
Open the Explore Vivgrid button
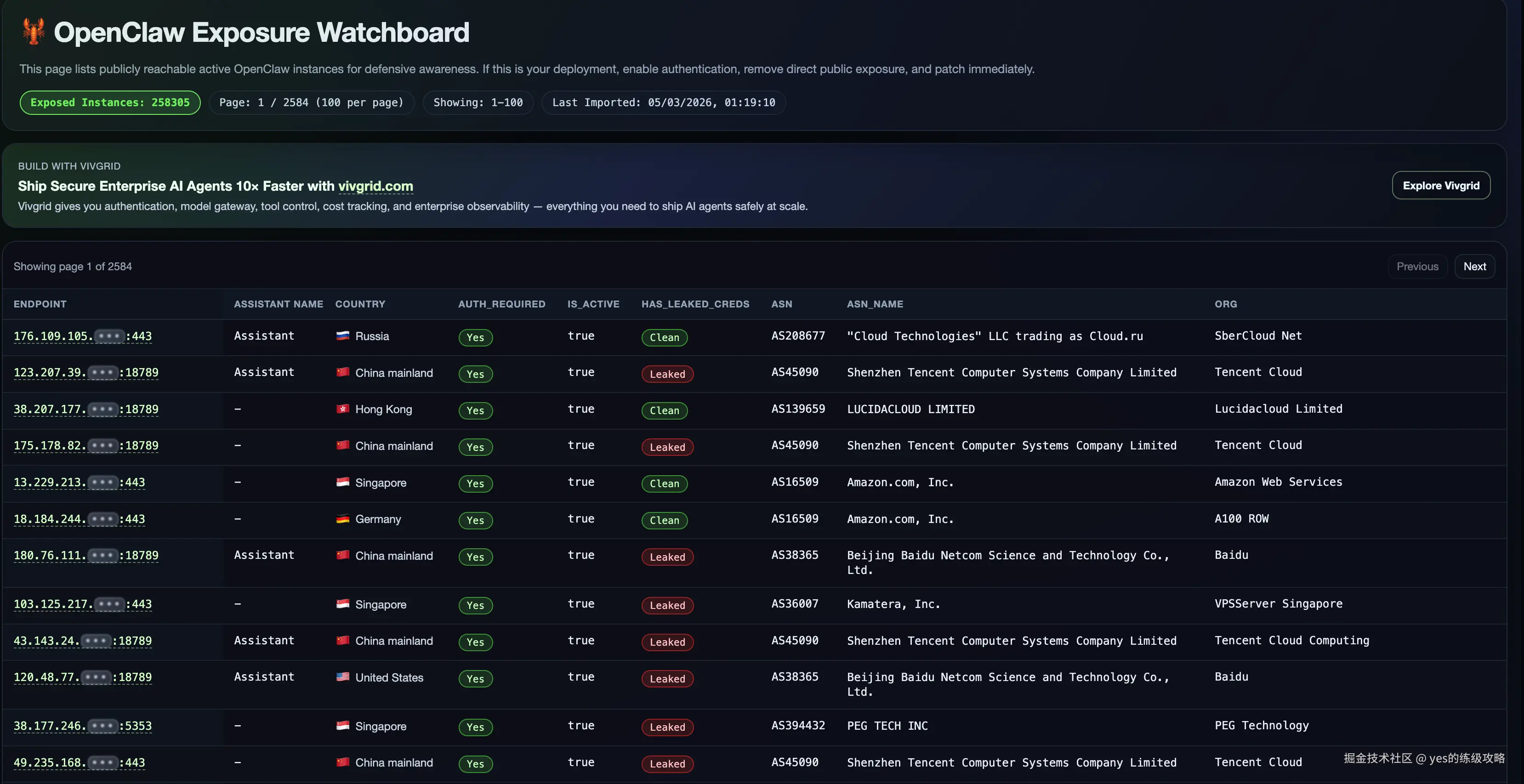pyautogui.click(x=1440, y=185)
